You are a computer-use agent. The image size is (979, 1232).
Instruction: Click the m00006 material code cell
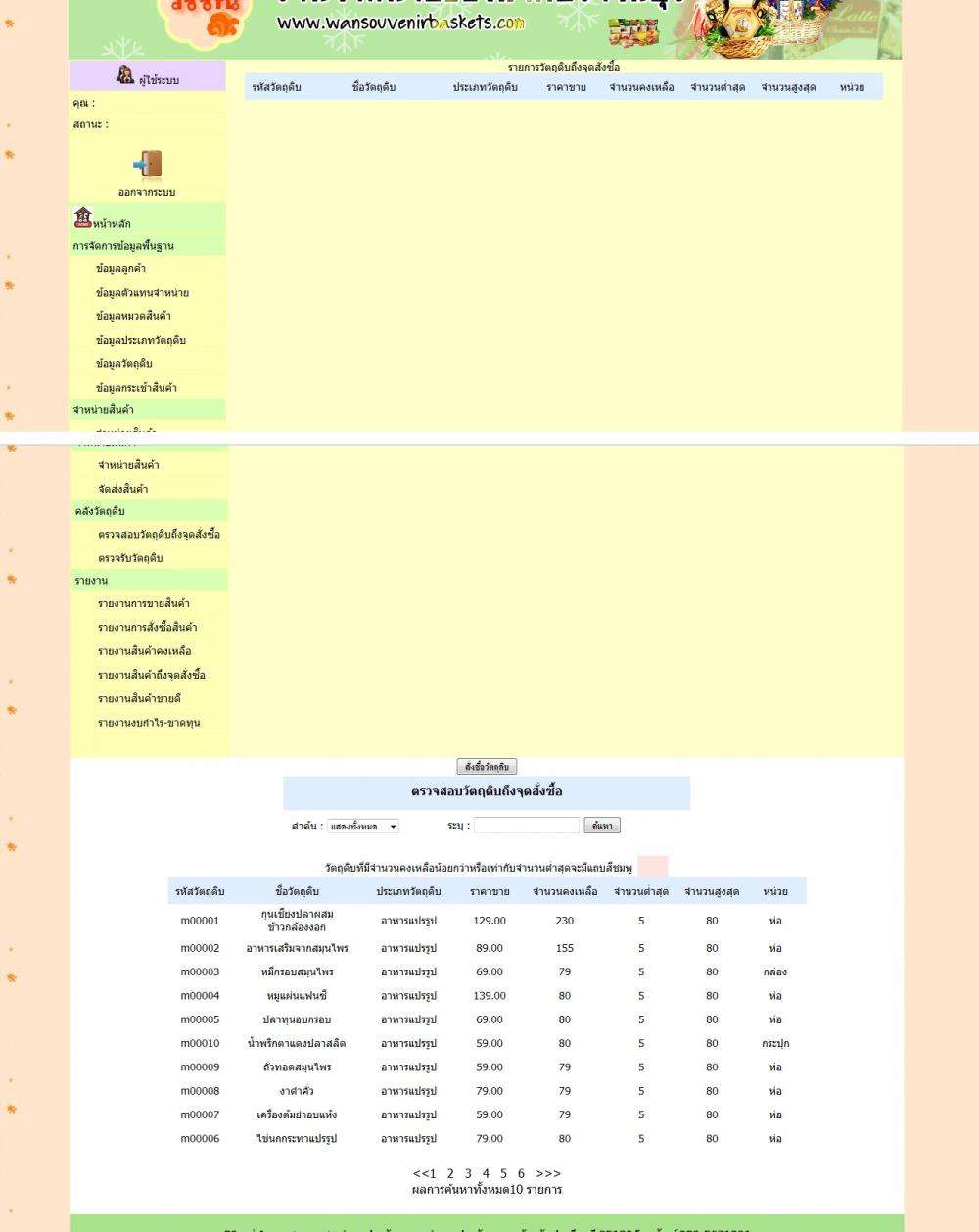(200, 1139)
